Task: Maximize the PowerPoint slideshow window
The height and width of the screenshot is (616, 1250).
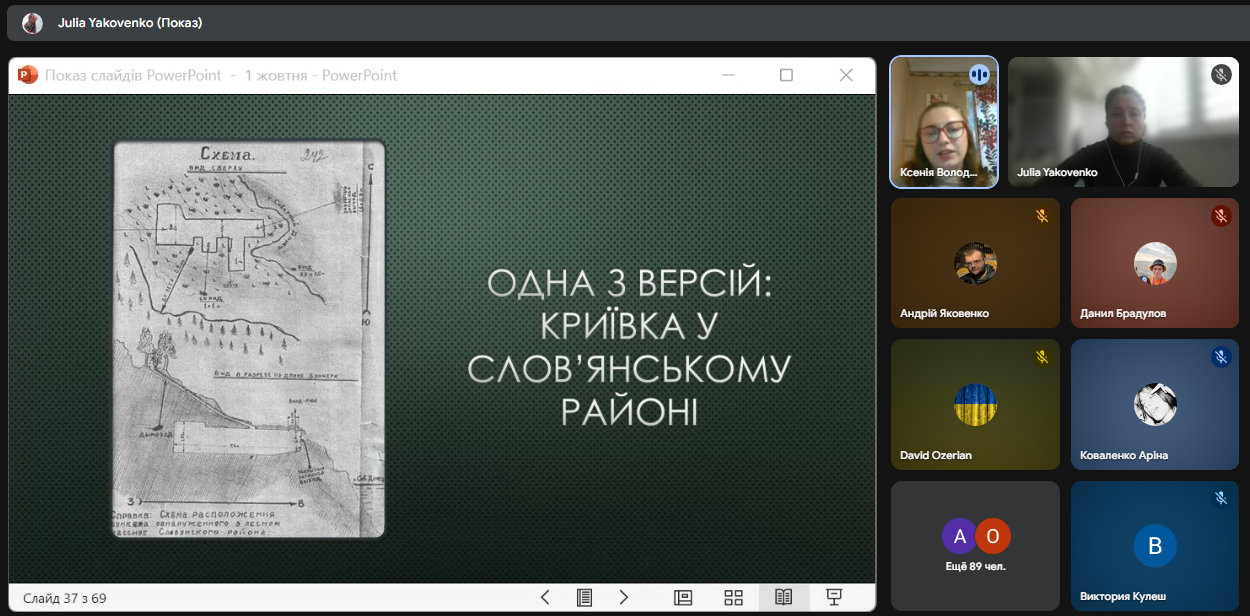Action: (x=786, y=75)
